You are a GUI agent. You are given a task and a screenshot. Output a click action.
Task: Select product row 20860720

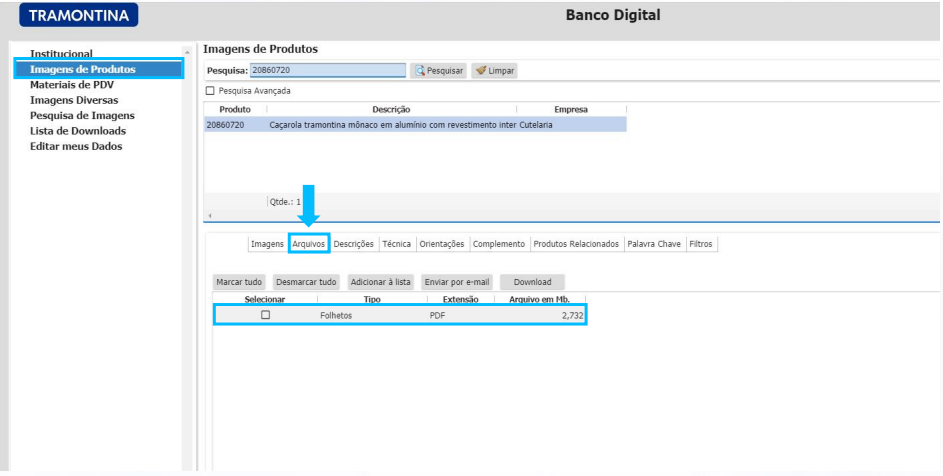[x=415, y=125]
